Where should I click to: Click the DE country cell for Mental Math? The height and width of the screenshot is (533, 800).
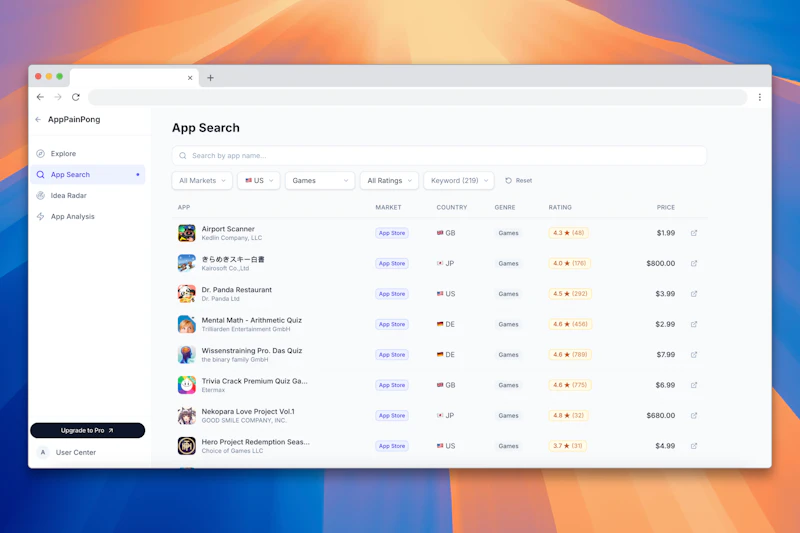(x=445, y=324)
